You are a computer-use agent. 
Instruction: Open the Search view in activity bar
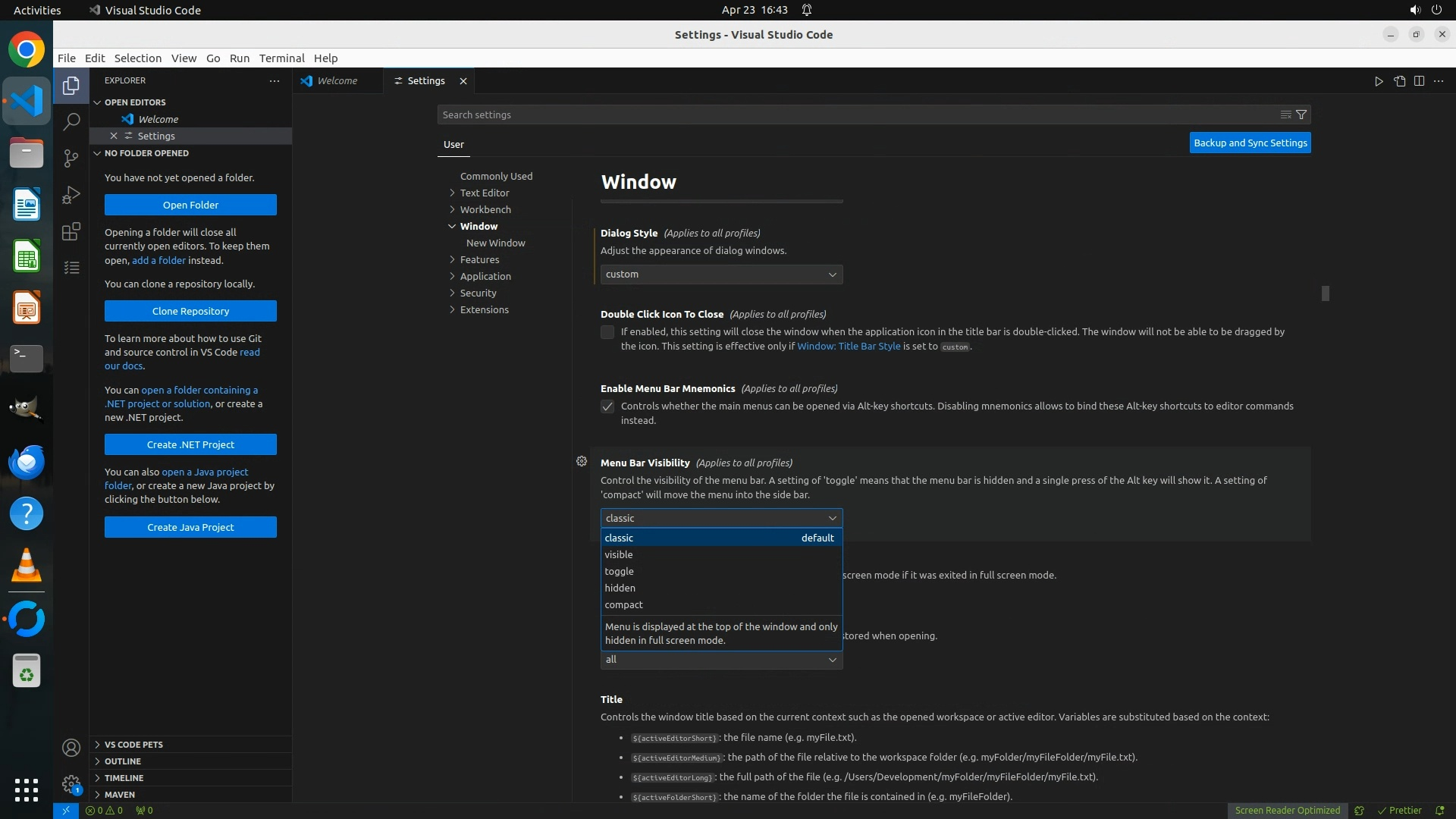click(71, 121)
